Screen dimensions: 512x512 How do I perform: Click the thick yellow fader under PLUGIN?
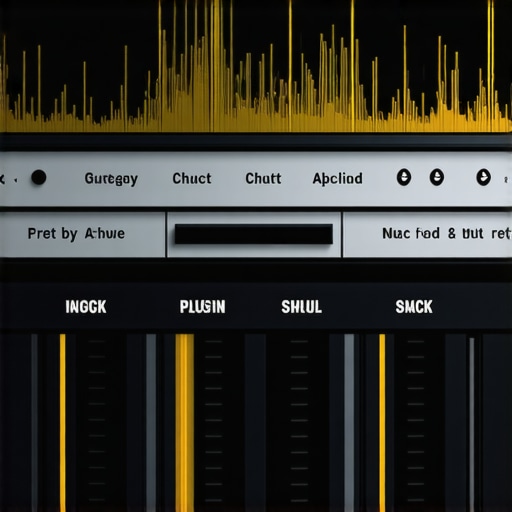tap(184, 423)
